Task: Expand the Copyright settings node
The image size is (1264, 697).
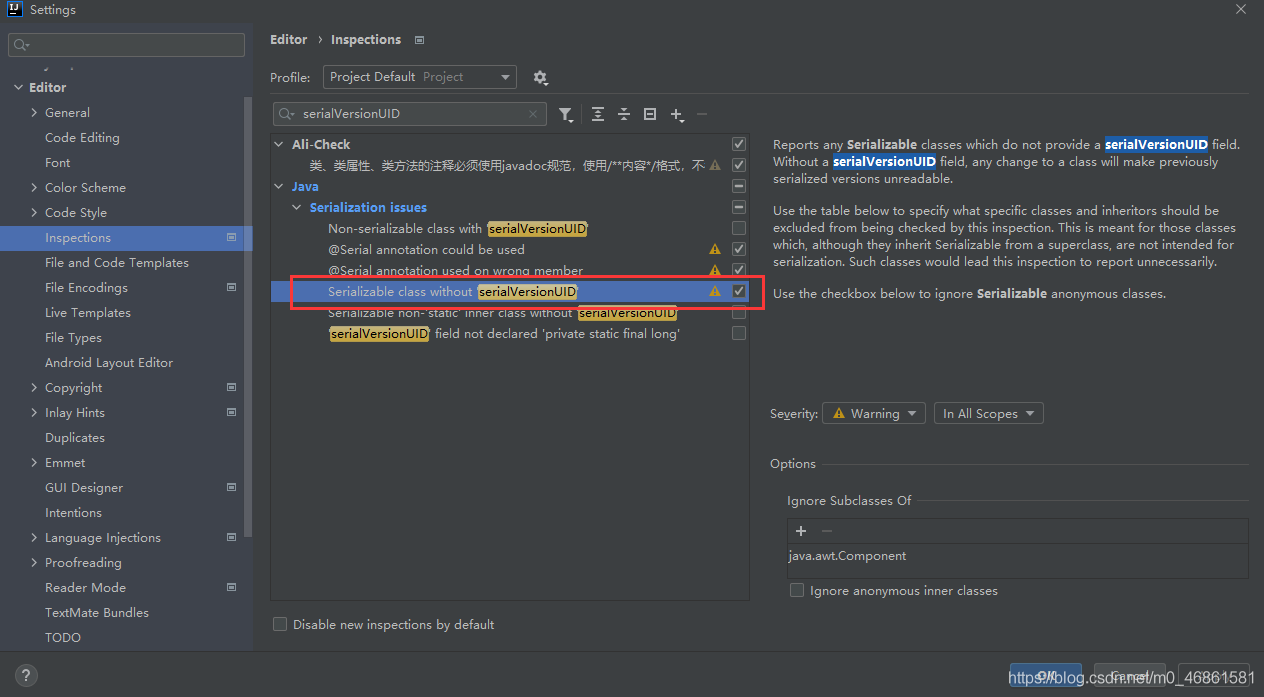Action: click(x=35, y=388)
